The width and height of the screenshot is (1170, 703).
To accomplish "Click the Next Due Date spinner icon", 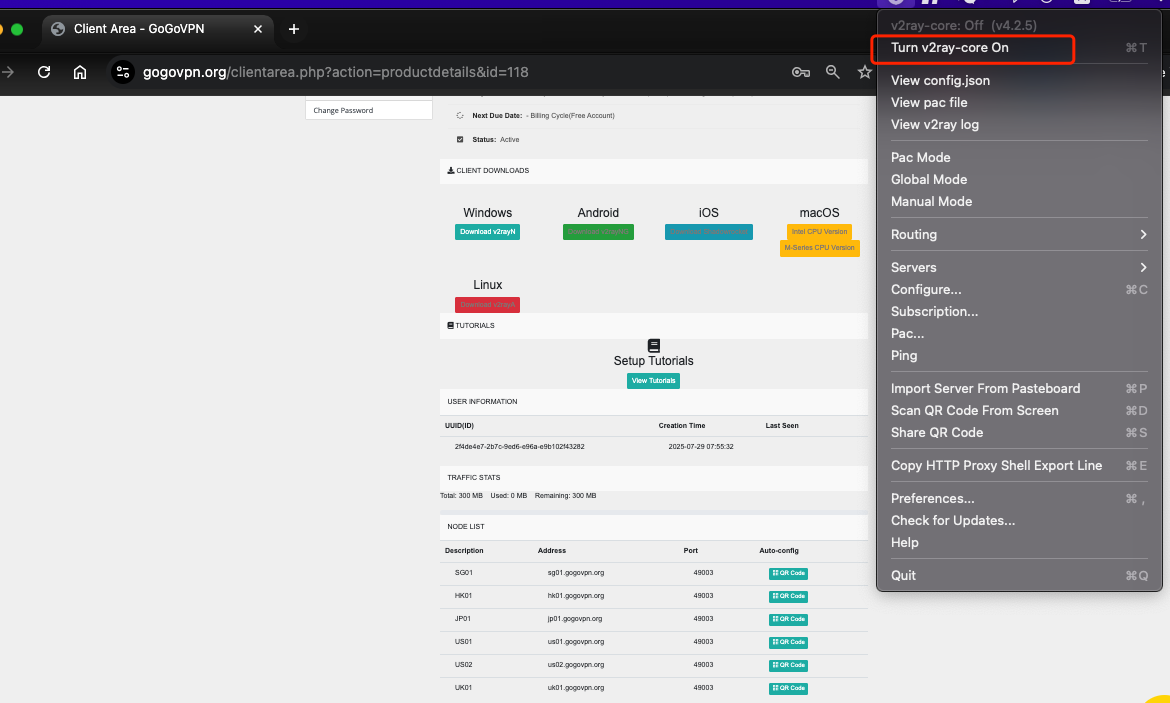I will point(460,116).
